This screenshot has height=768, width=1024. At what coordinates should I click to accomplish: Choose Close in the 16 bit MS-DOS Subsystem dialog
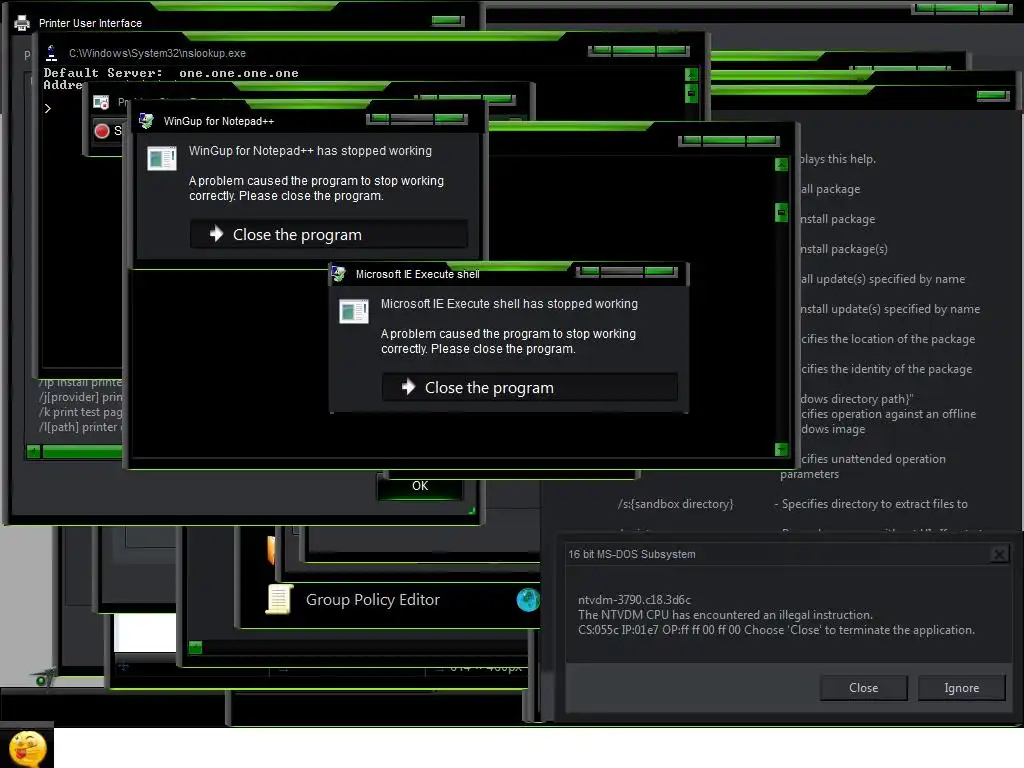tap(863, 688)
